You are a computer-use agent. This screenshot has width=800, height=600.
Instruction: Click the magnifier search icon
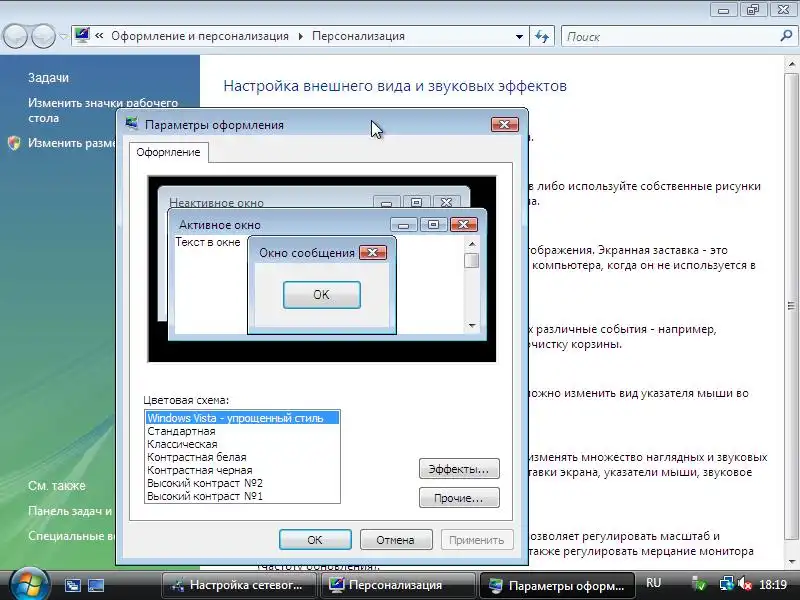click(x=786, y=36)
